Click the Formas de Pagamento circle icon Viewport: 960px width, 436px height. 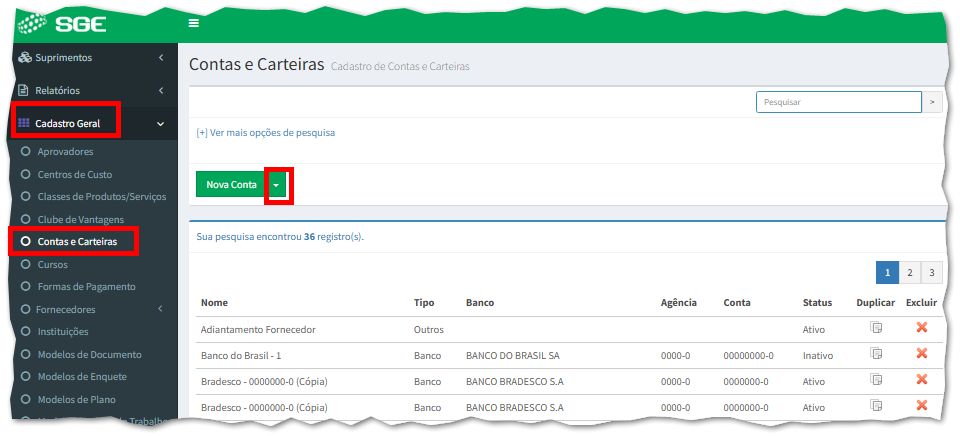click(x=25, y=286)
